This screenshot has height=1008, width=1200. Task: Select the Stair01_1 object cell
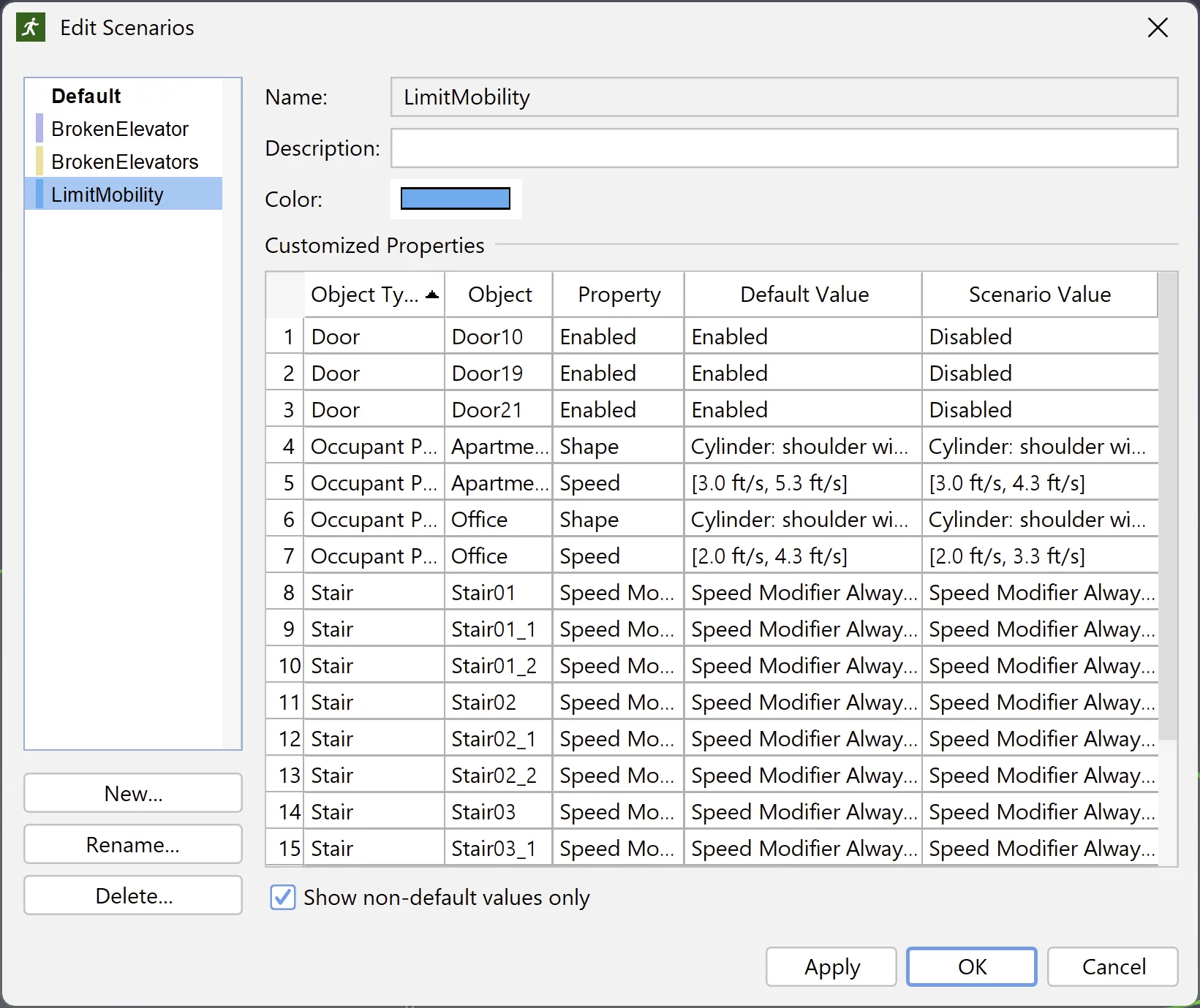[x=499, y=629]
